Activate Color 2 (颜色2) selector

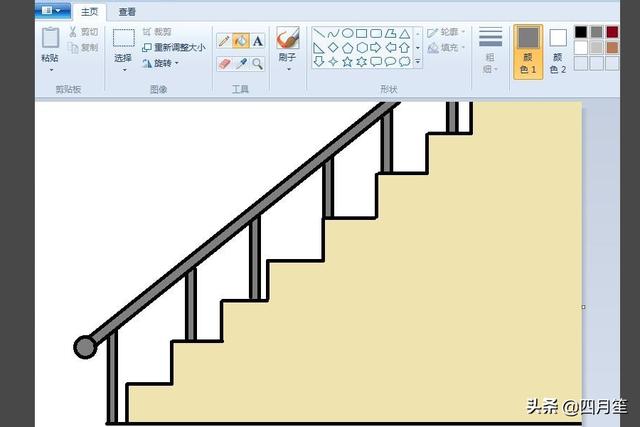click(x=558, y=51)
